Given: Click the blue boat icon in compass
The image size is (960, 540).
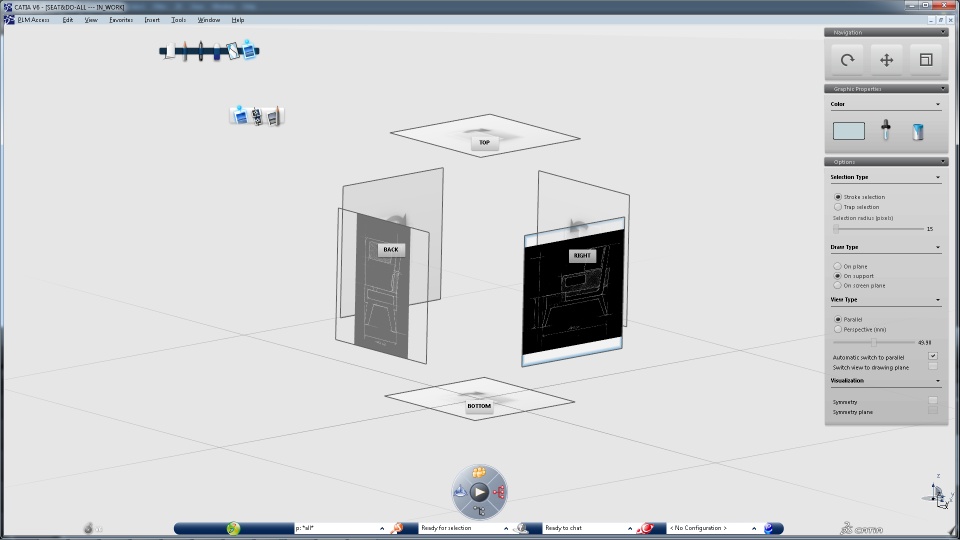Looking at the screenshot, I should [x=460, y=491].
